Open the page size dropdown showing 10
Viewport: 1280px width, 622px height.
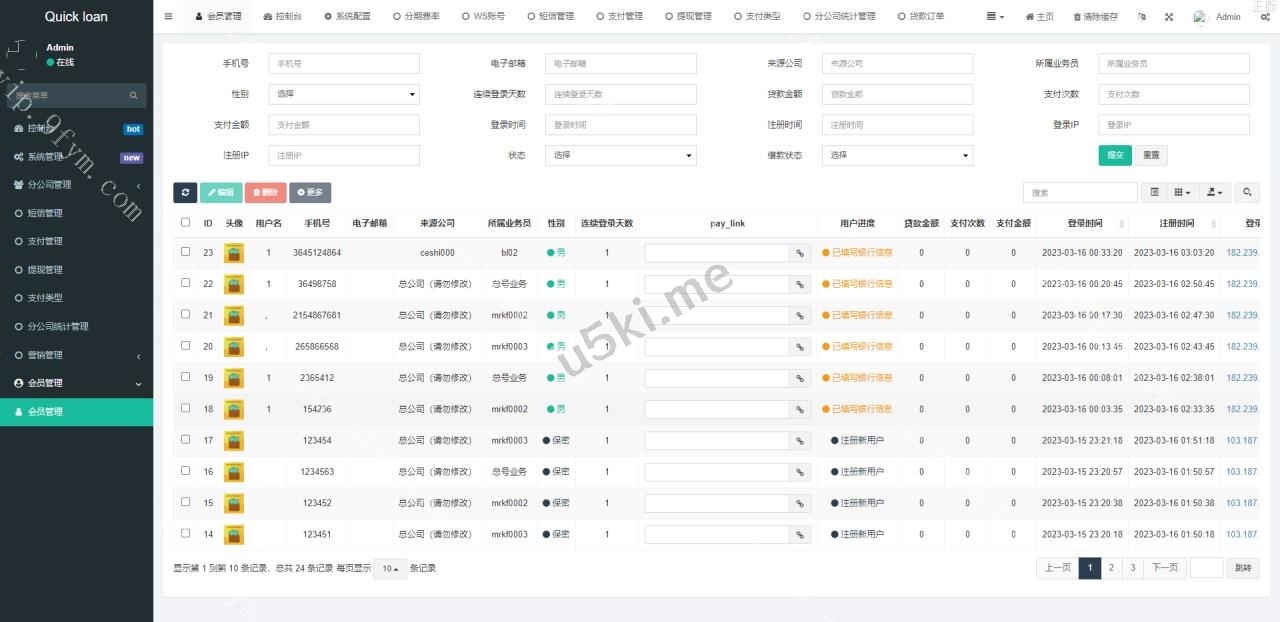(x=389, y=569)
